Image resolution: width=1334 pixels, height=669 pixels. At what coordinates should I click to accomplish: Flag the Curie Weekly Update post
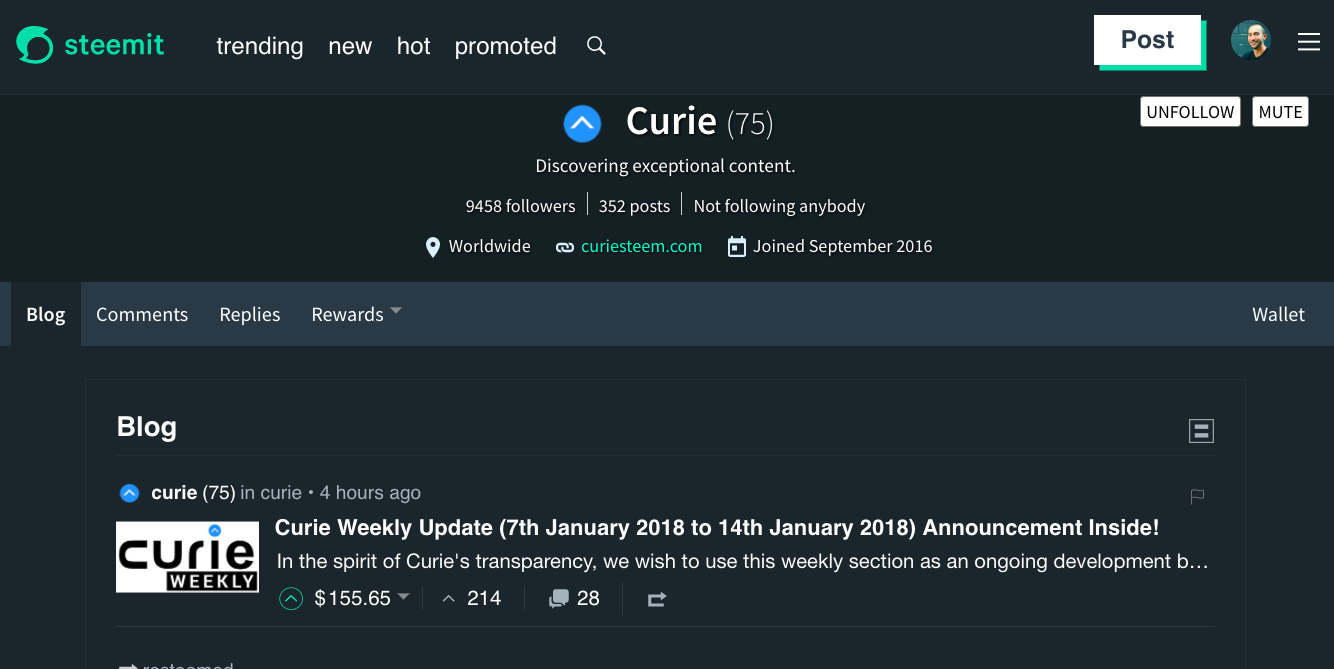[1197, 496]
